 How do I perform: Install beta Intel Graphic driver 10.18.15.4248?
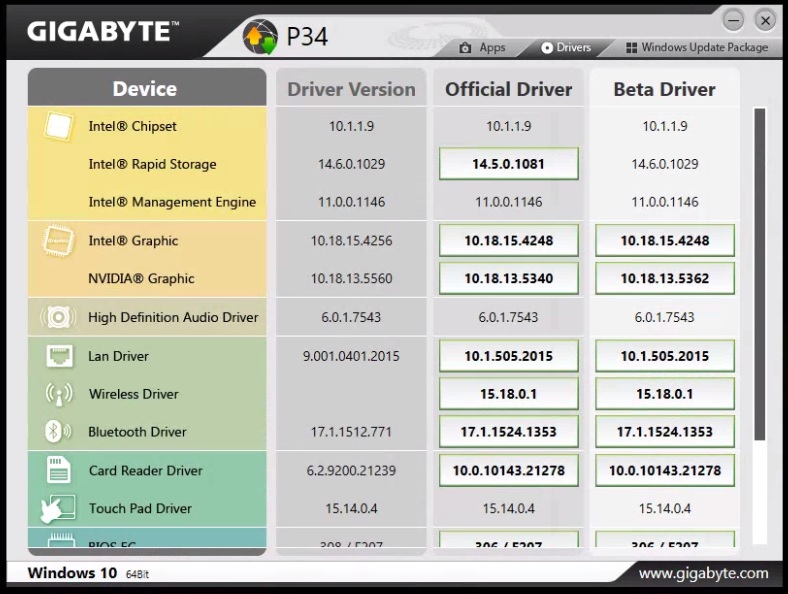(665, 241)
